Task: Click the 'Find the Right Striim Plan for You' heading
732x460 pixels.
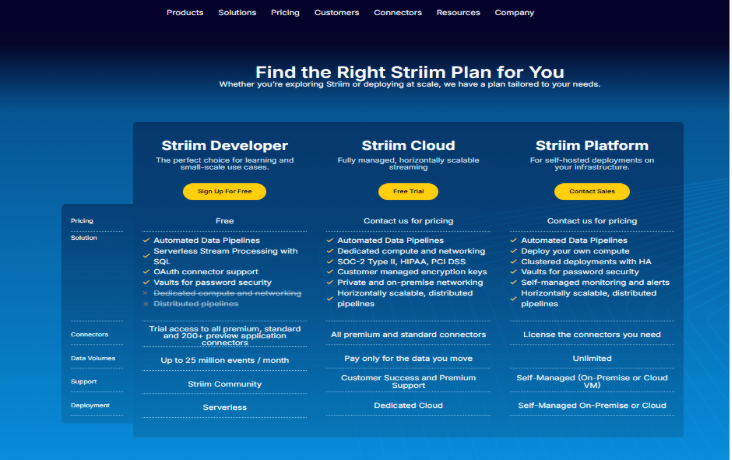Action: click(x=409, y=72)
